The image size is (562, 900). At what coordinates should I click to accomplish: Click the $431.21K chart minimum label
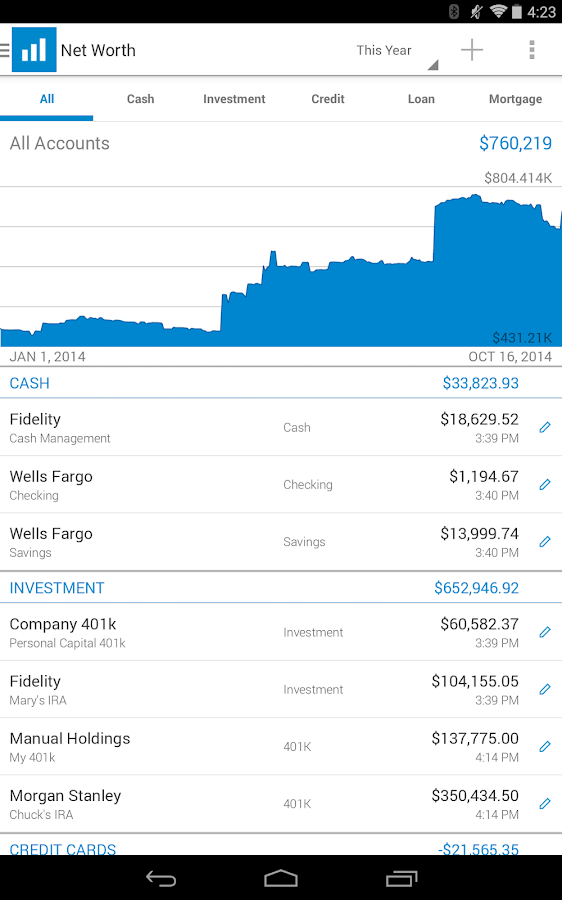click(x=522, y=338)
